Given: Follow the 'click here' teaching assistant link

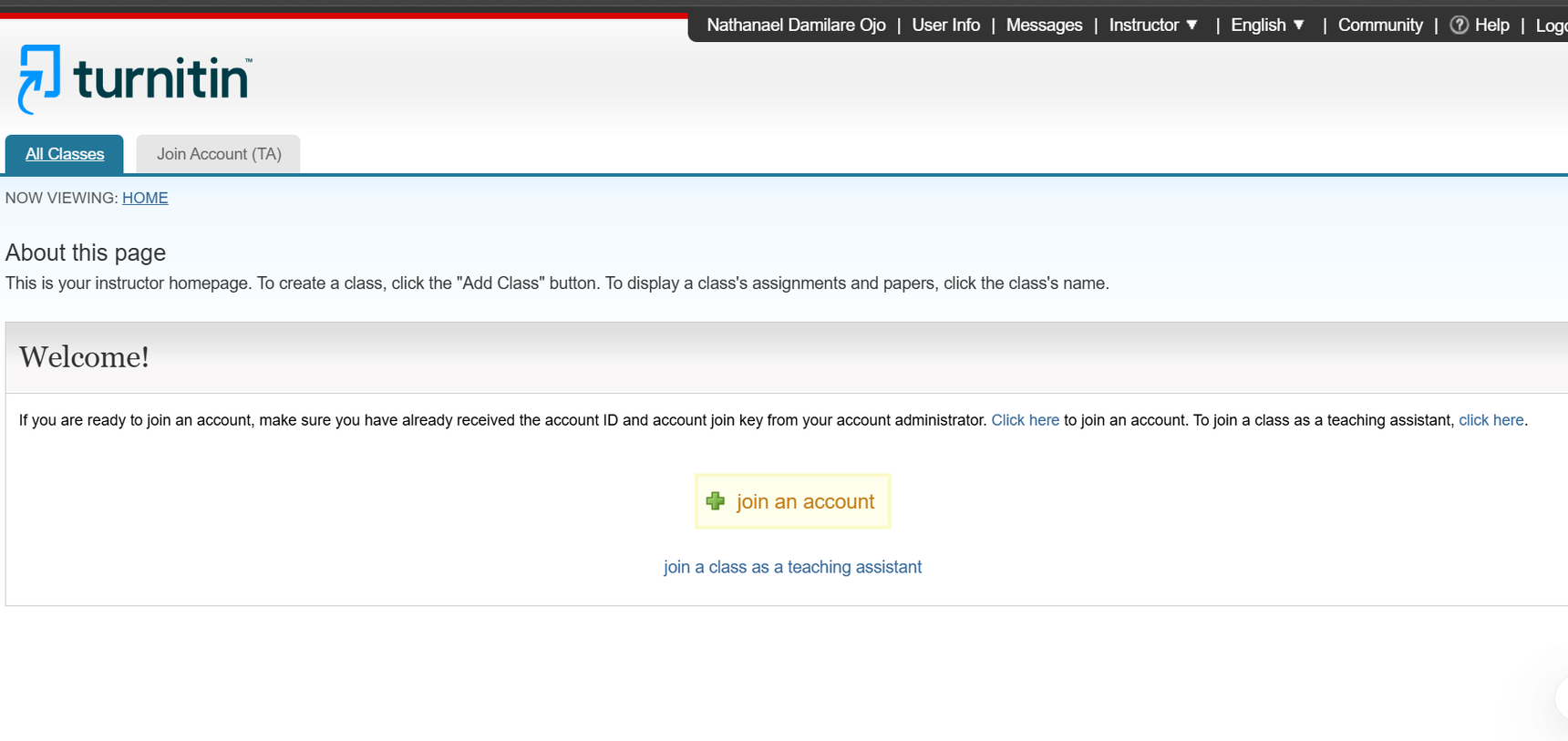Looking at the screenshot, I should coord(1491,420).
